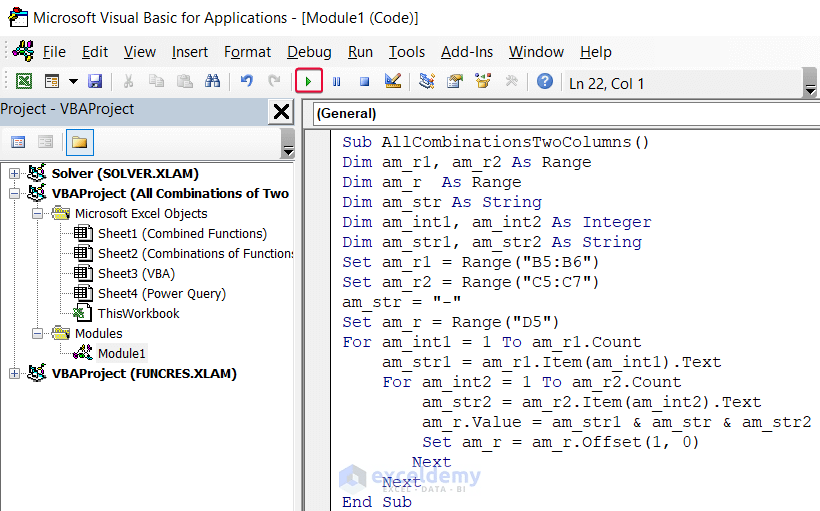This screenshot has height=511, width=820.
Task: Select Module1 in the Modules folder
Action: tap(121, 354)
